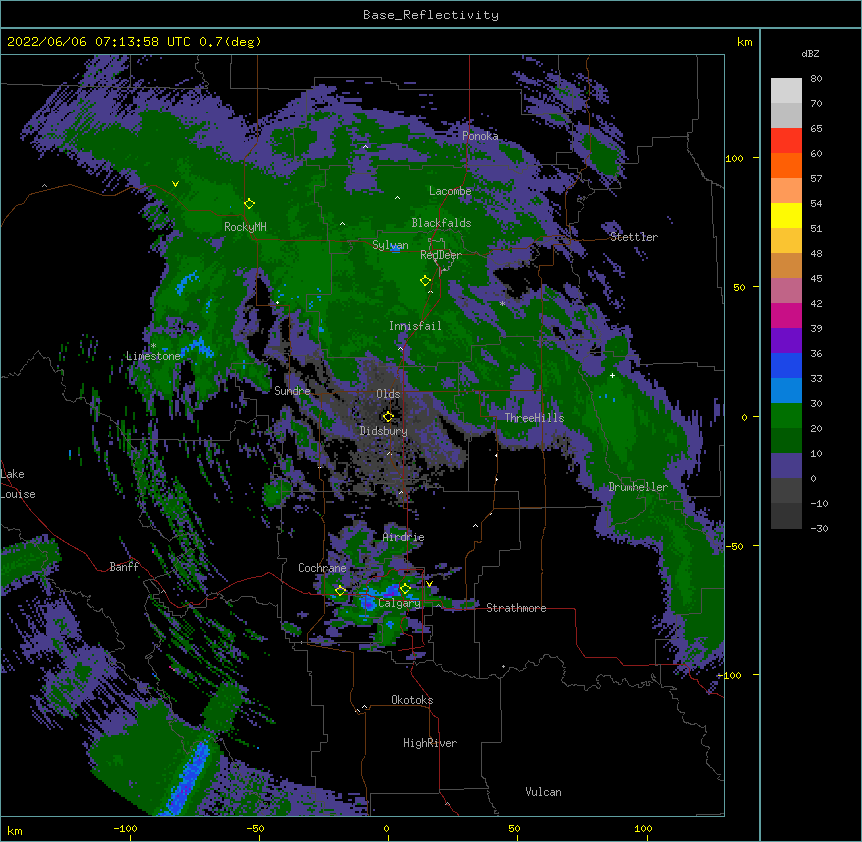
Task: Click the RockyMH city label
Action: pyautogui.click(x=245, y=227)
